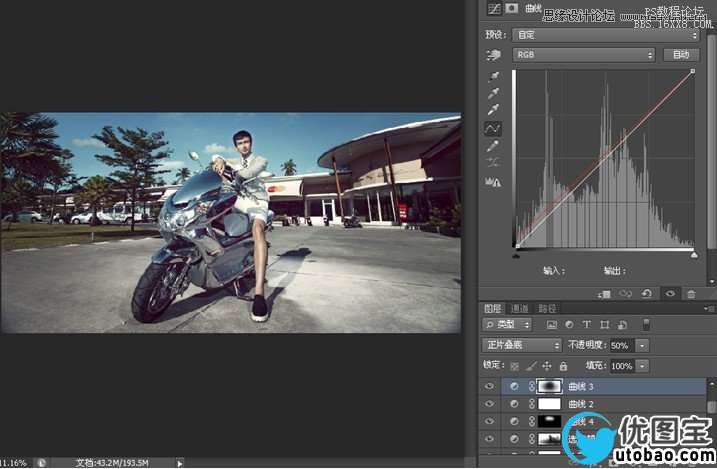Viewport: 717px width, 469px height.
Task: Select the 曲线 3 layer mask thumbnail
Action: click(x=549, y=386)
